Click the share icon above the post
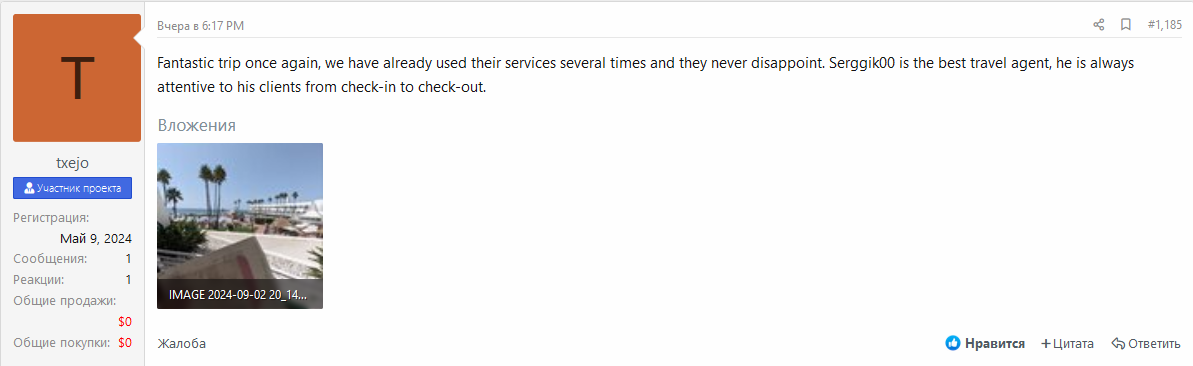The width and height of the screenshot is (1193, 366). 1098,25
